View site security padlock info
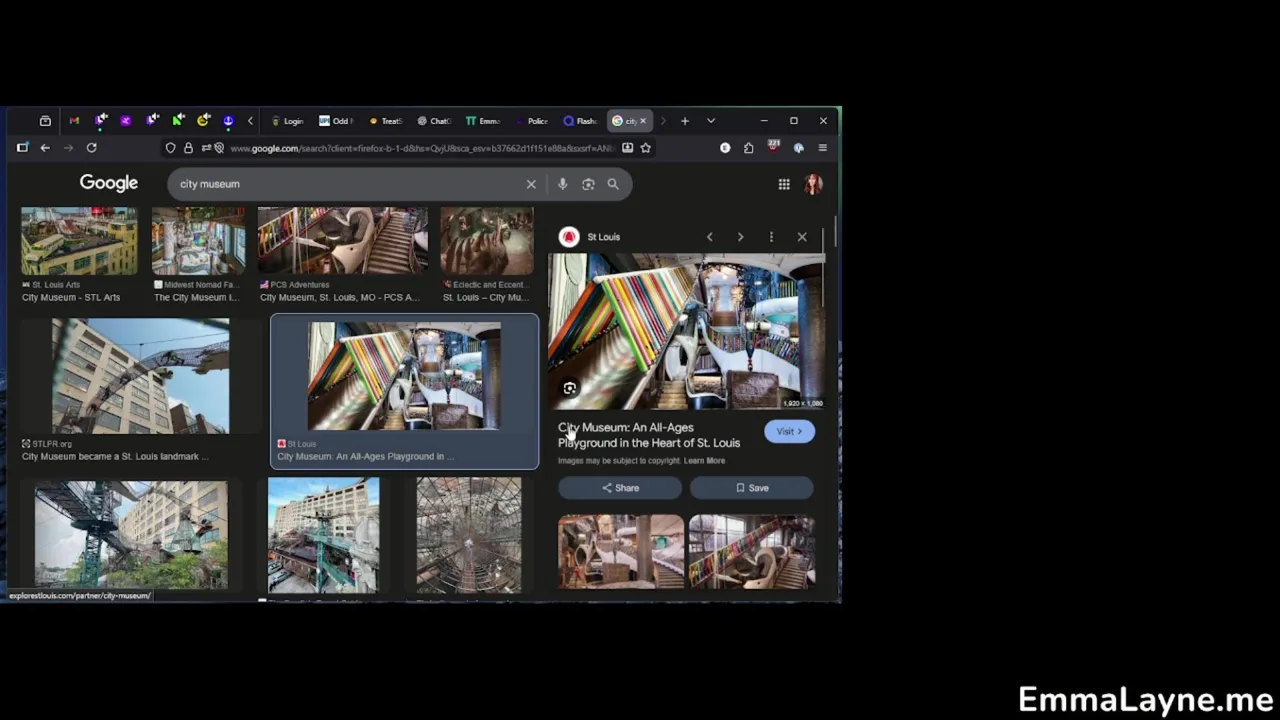This screenshot has width=1280, height=720. point(188,148)
